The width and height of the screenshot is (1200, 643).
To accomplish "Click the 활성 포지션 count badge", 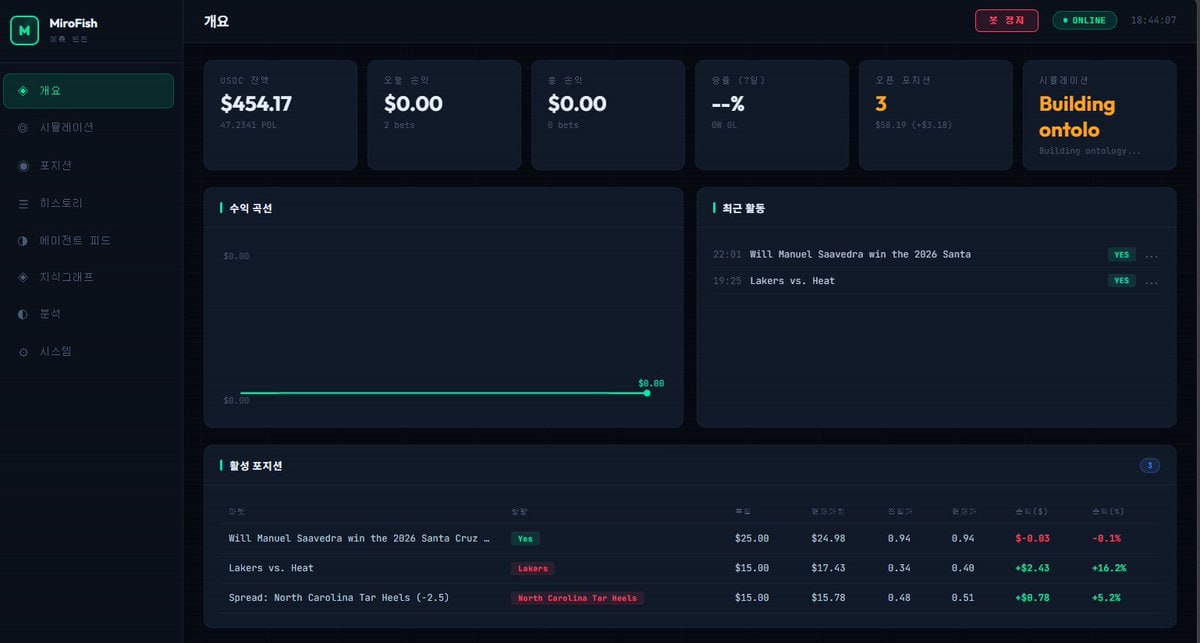I will tap(1149, 465).
